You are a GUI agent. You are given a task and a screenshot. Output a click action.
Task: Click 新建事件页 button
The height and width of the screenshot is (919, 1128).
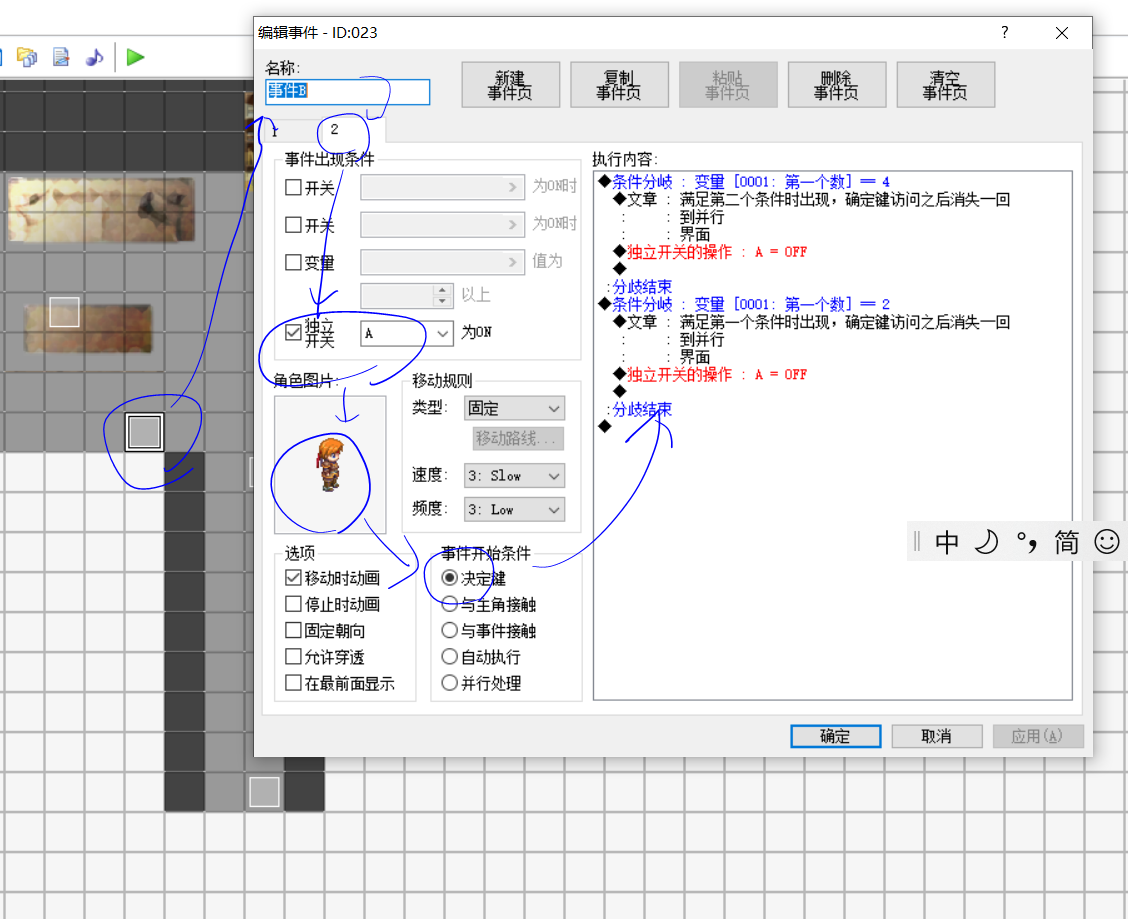pos(510,85)
